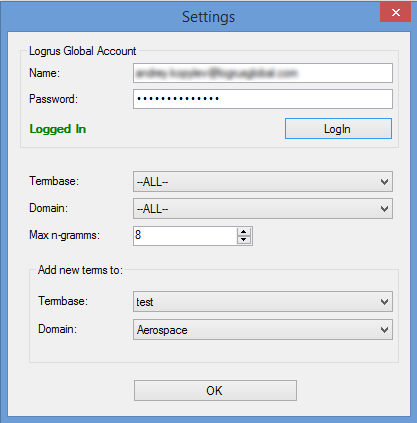Click the 'Logged In' status text

coord(58,129)
